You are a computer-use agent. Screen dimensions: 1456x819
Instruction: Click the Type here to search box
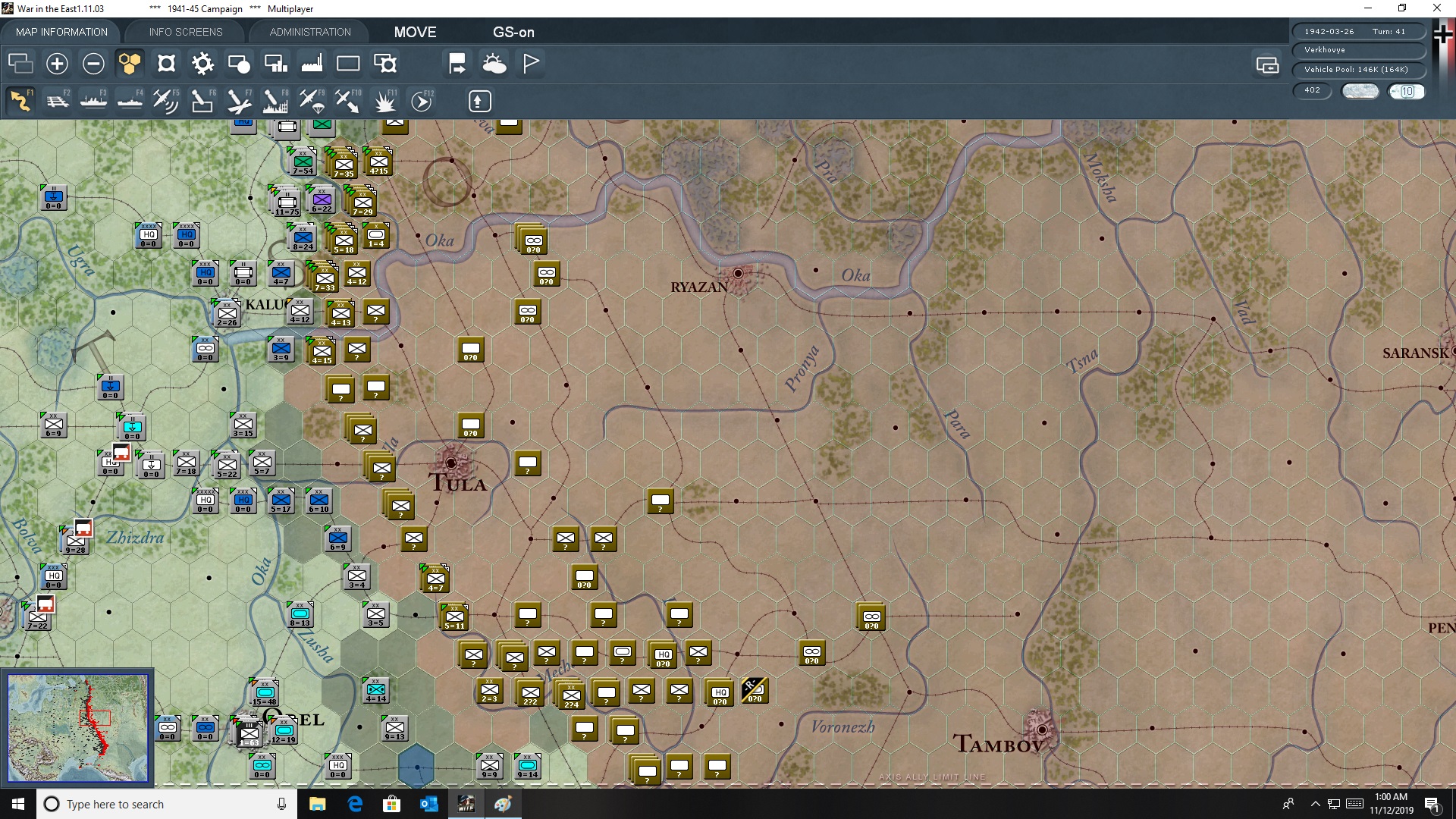coord(167,804)
